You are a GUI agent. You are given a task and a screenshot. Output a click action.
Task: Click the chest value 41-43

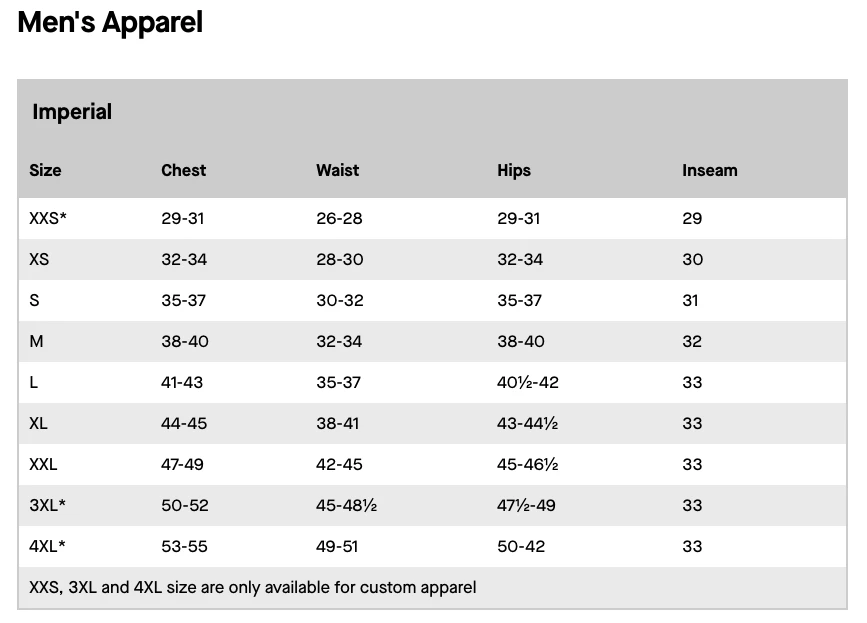[182, 382]
